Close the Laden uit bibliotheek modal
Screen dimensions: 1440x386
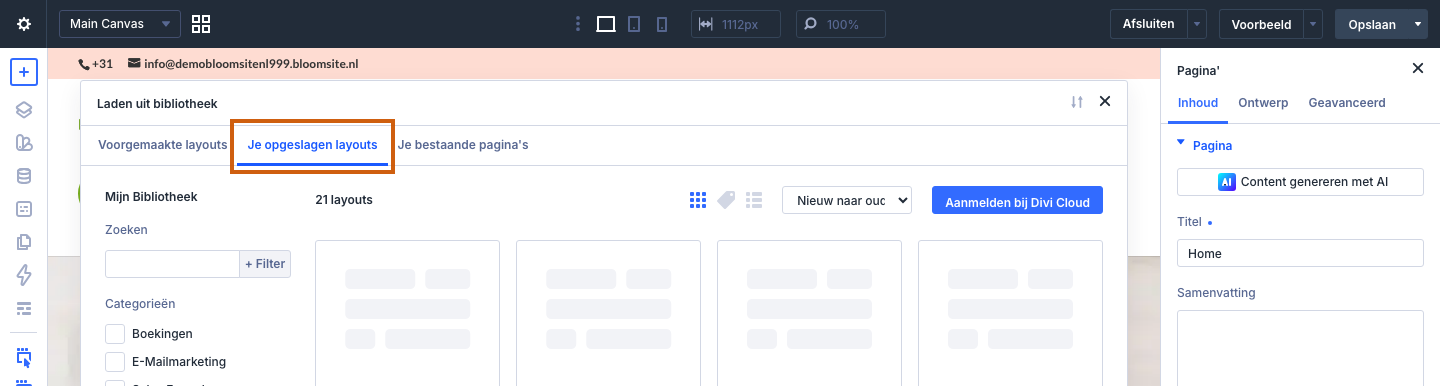pos(1105,101)
